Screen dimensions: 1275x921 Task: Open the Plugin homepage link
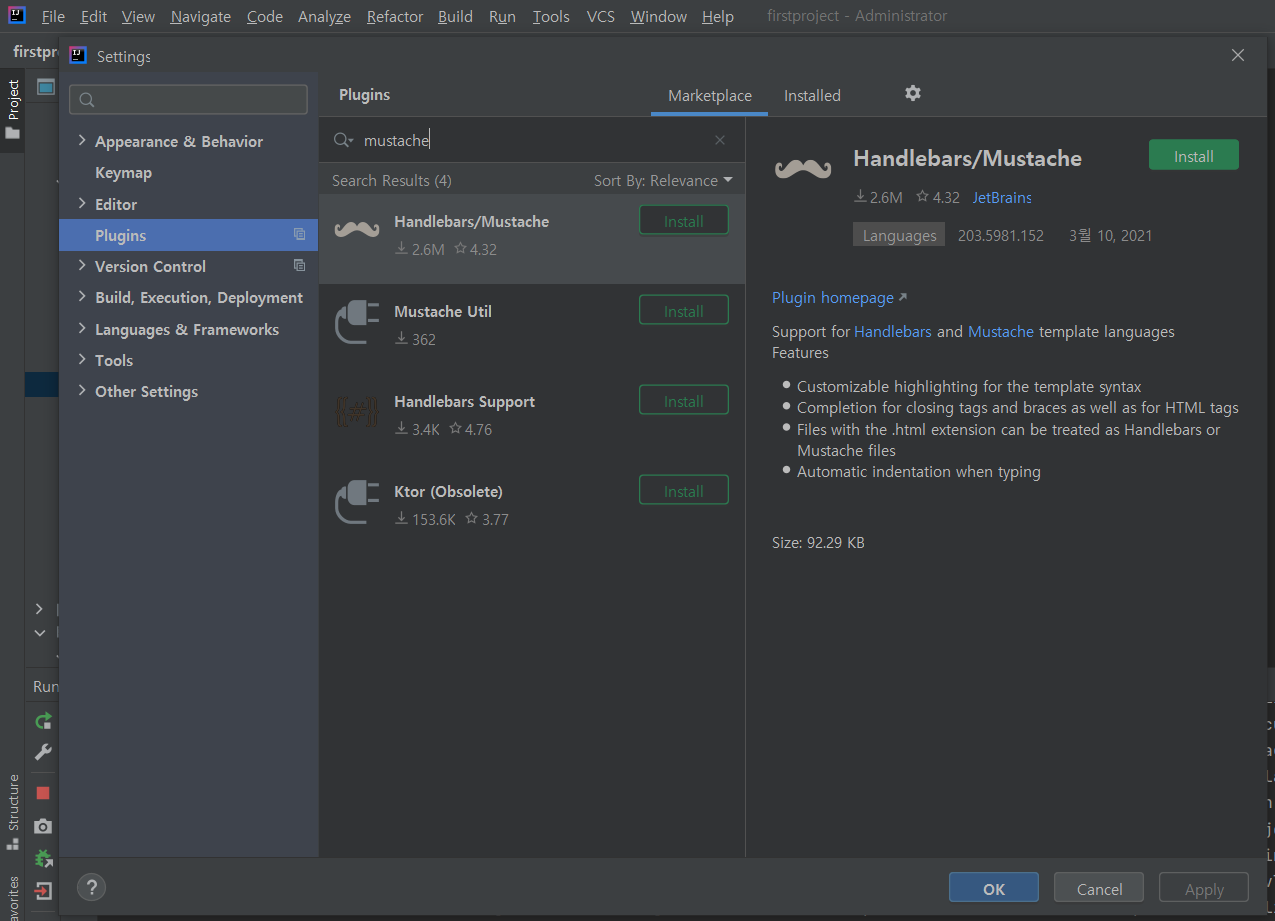[839, 297]
